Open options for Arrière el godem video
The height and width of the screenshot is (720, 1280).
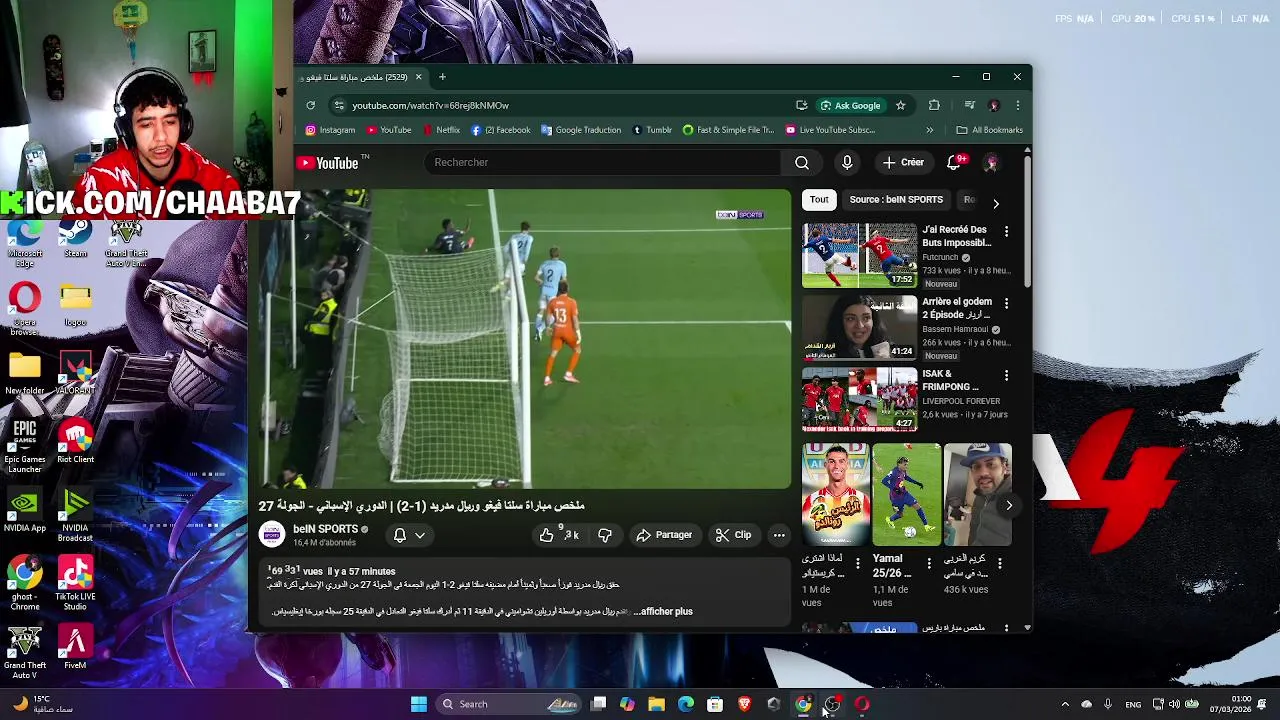click(1006, 303)
